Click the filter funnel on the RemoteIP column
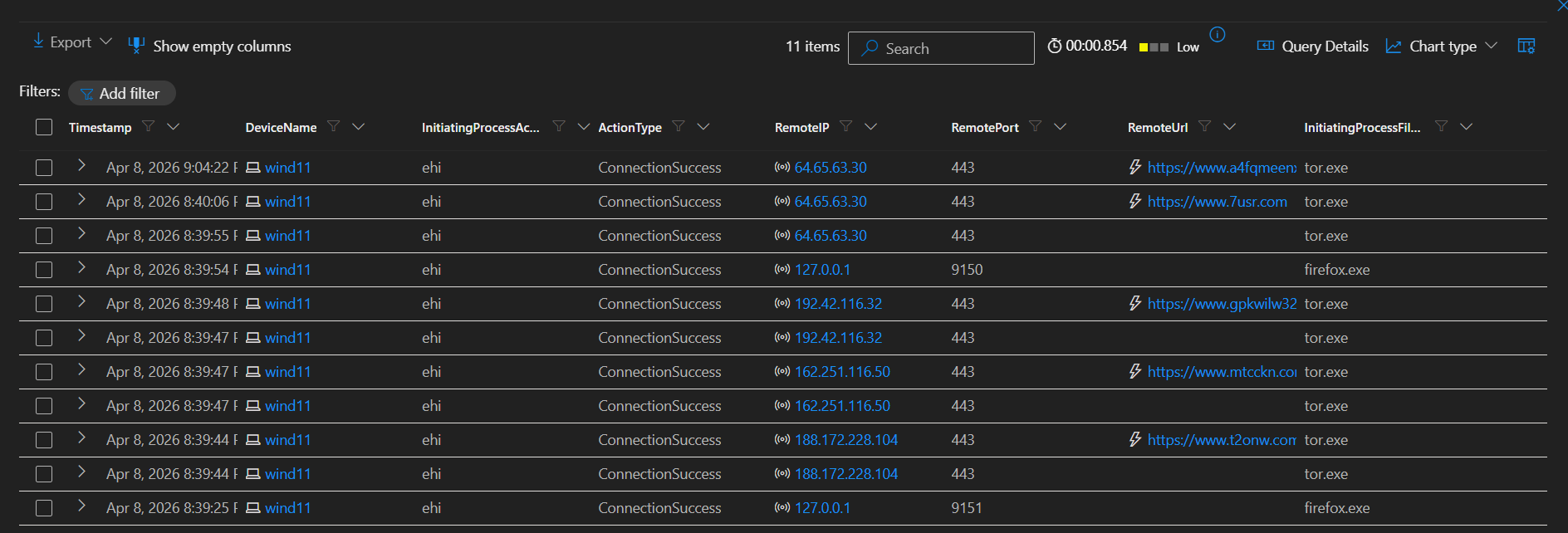This screenshot has width=1568, height=533. click(846, 126)
